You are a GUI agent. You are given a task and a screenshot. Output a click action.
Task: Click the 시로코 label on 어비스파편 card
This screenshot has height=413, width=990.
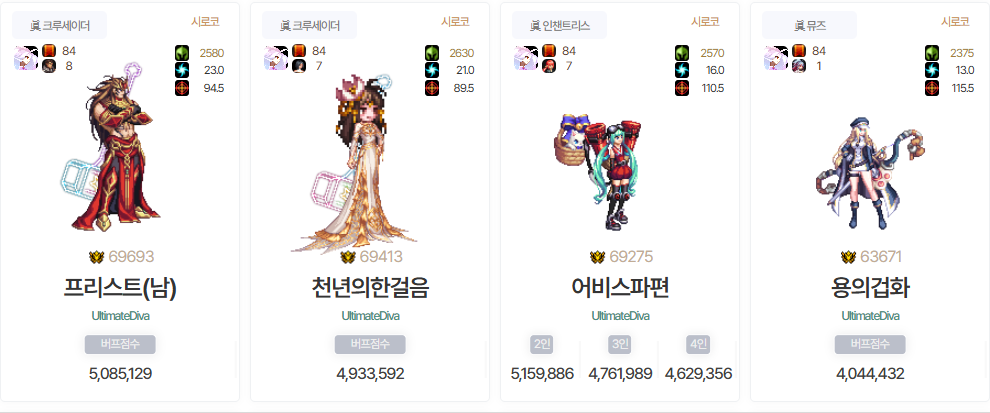705,21
